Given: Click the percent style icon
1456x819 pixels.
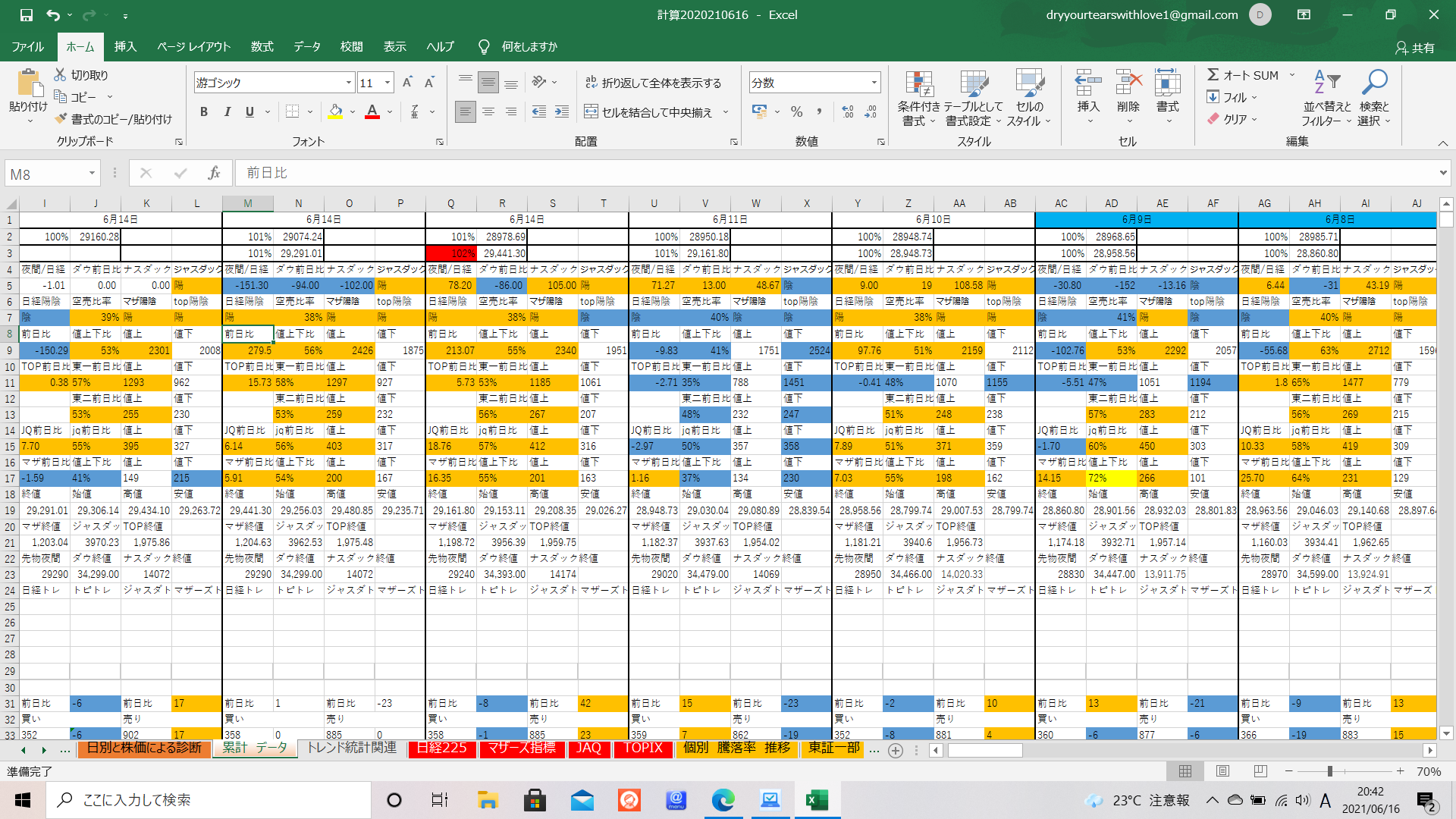Looking at the screenshot, I should tap(796, 112).
